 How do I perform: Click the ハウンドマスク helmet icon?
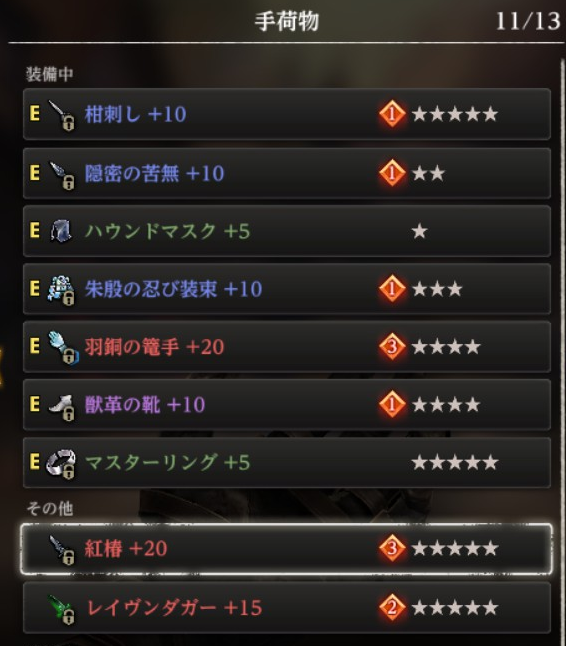click(x=61, y=231)
